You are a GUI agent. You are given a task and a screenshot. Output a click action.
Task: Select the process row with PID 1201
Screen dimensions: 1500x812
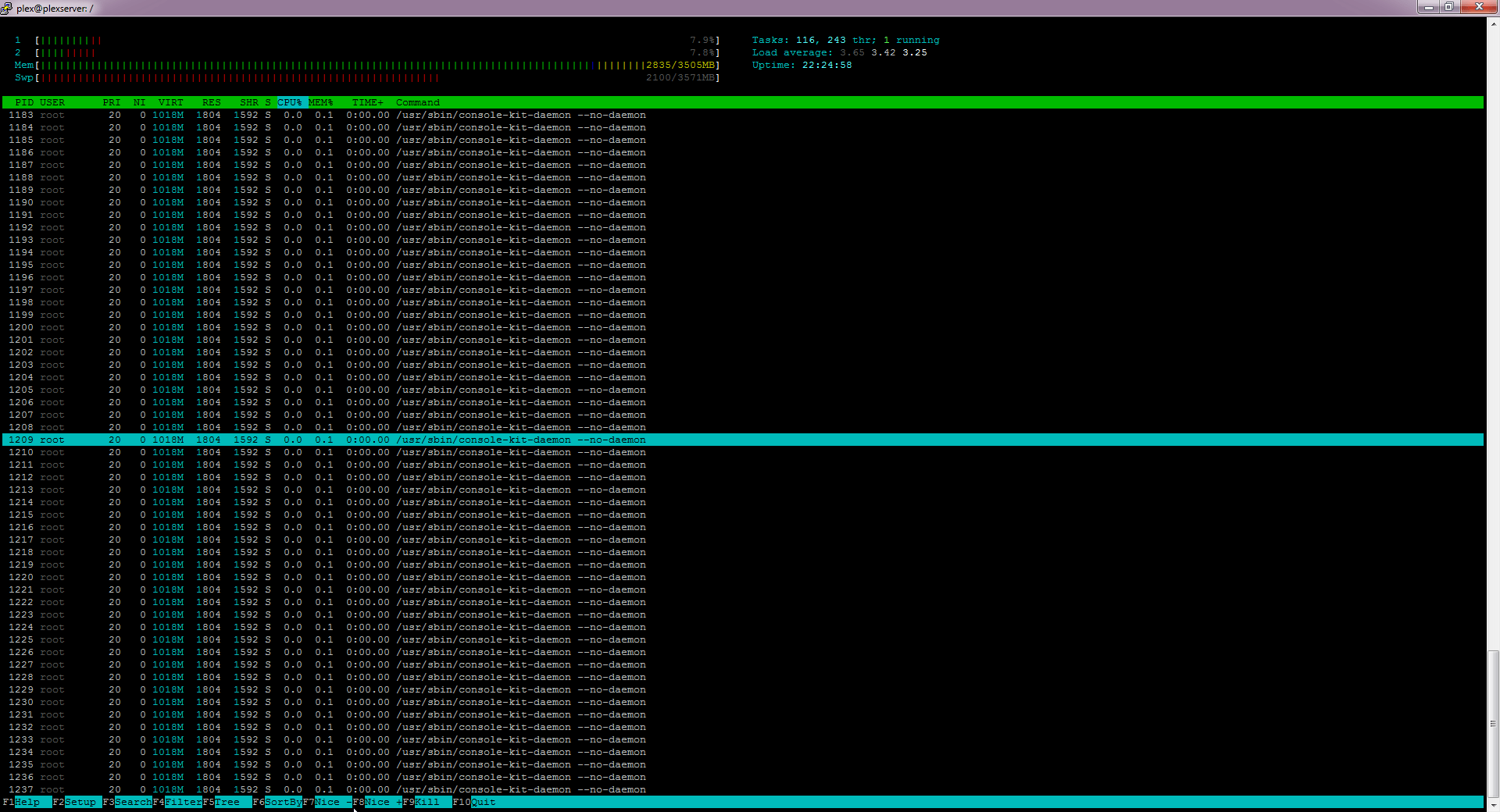[x=743, y=340]
